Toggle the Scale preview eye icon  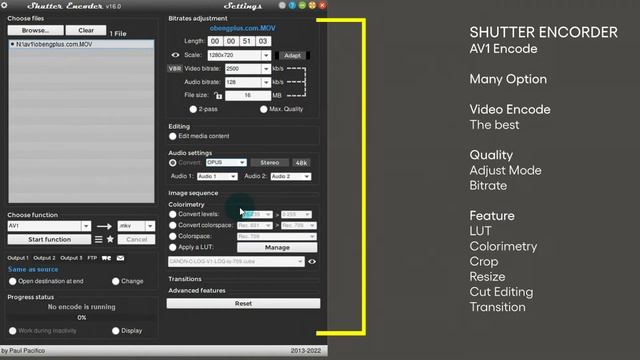175,55
